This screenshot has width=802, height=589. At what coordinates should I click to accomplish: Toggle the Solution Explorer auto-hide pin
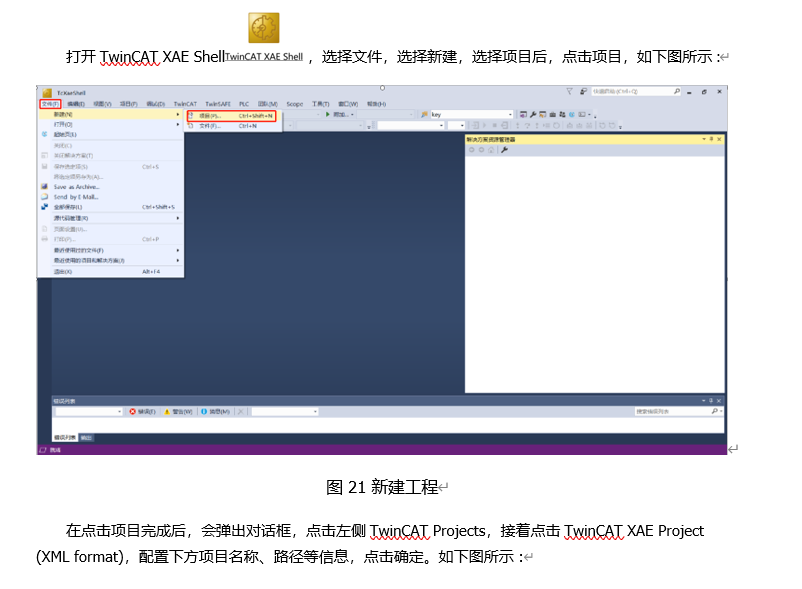coord(711,139)
